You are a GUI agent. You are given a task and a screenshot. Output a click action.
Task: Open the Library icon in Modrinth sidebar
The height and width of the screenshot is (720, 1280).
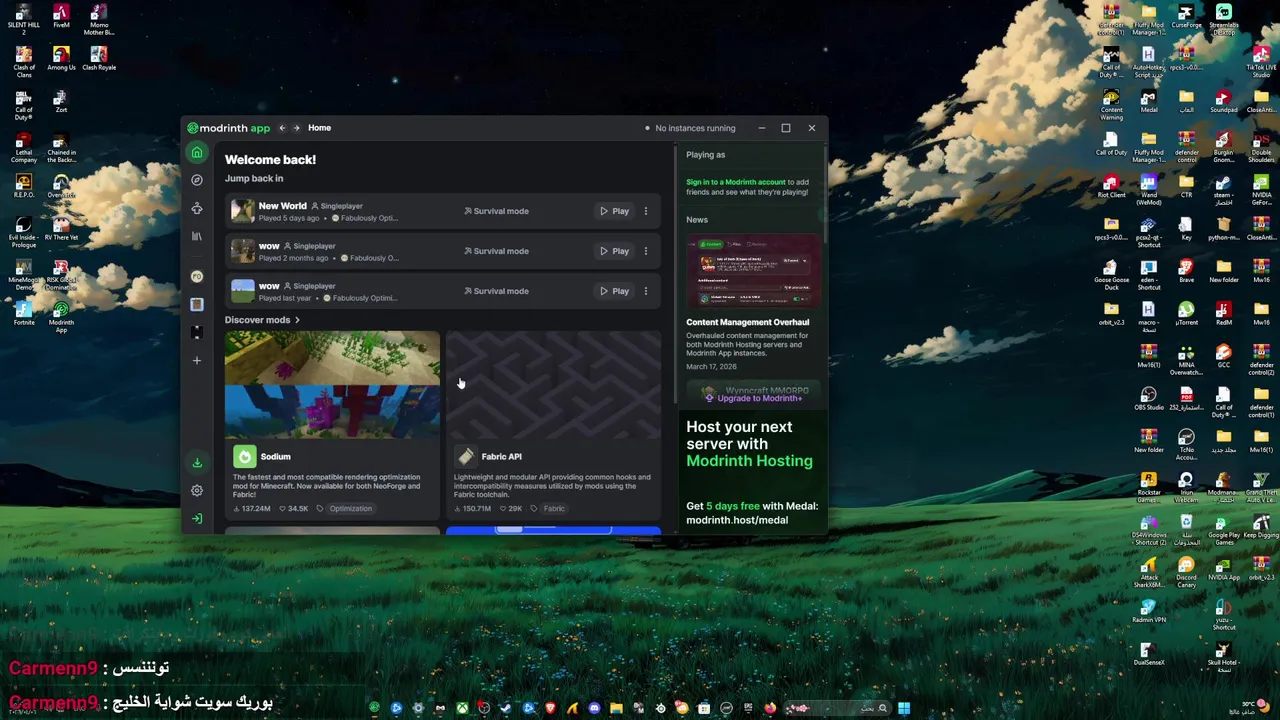point(197,236)
